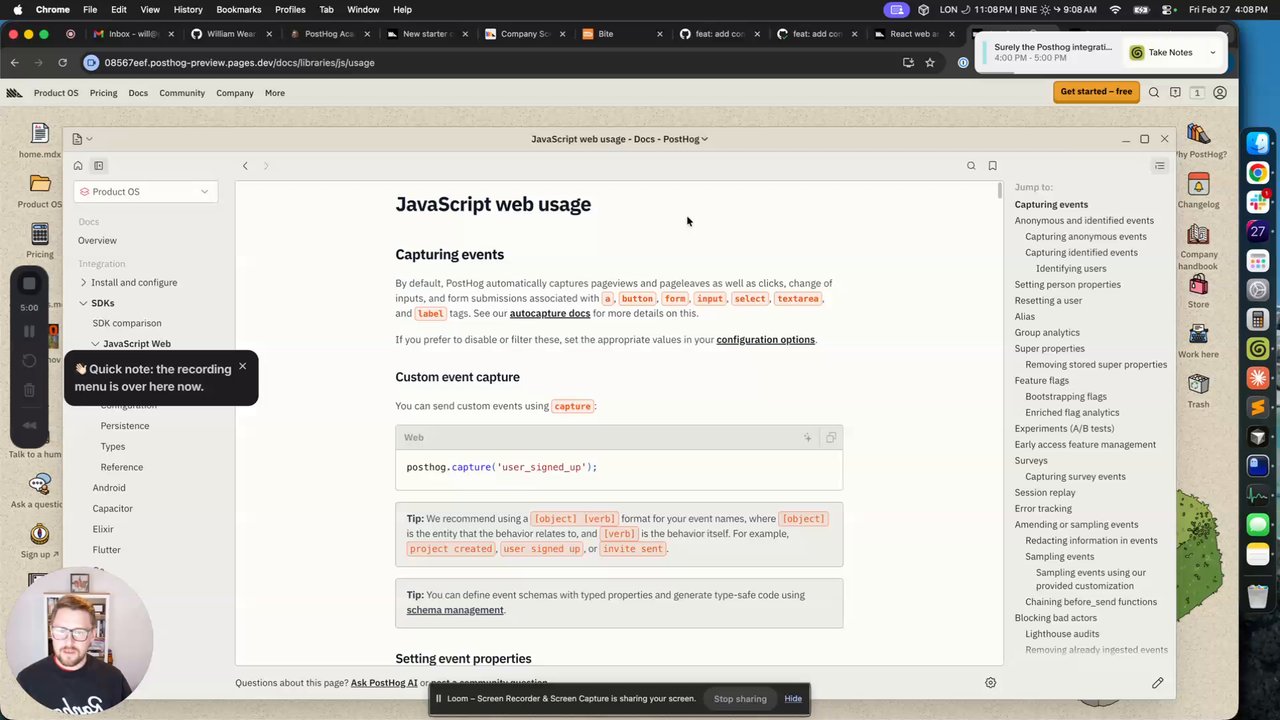Open the home.mdx desktop file icon
The height and width of the screenshot is (720, 1280).
coord(40,140)
